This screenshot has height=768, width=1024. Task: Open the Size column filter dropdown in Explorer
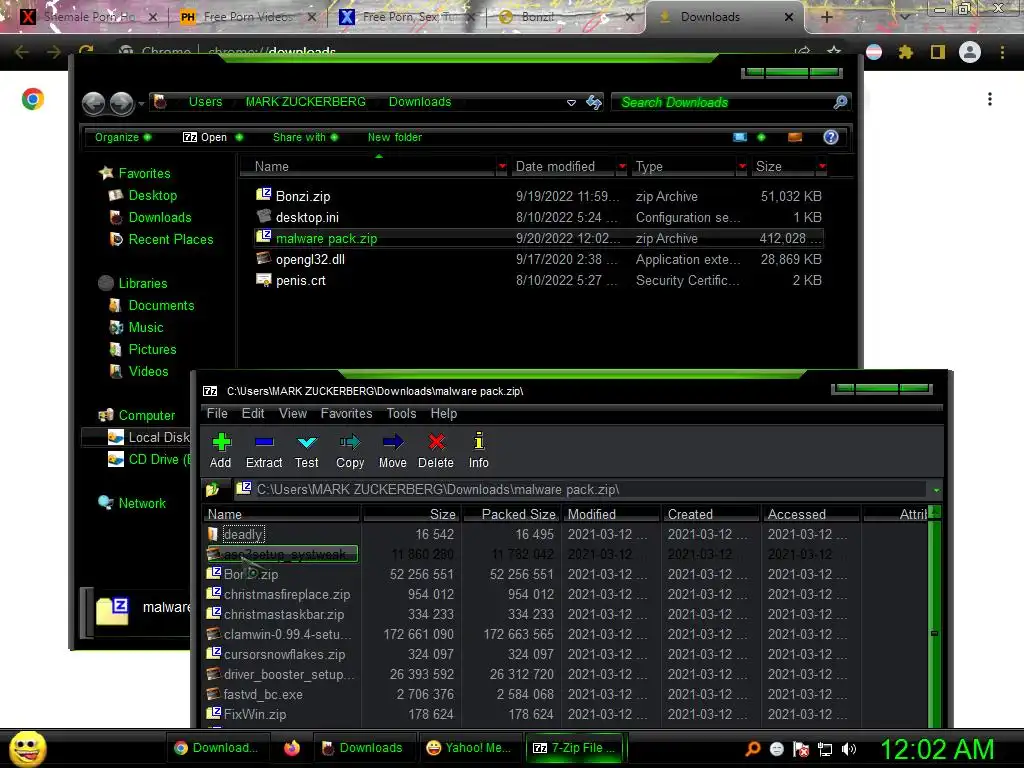(822, 167)
